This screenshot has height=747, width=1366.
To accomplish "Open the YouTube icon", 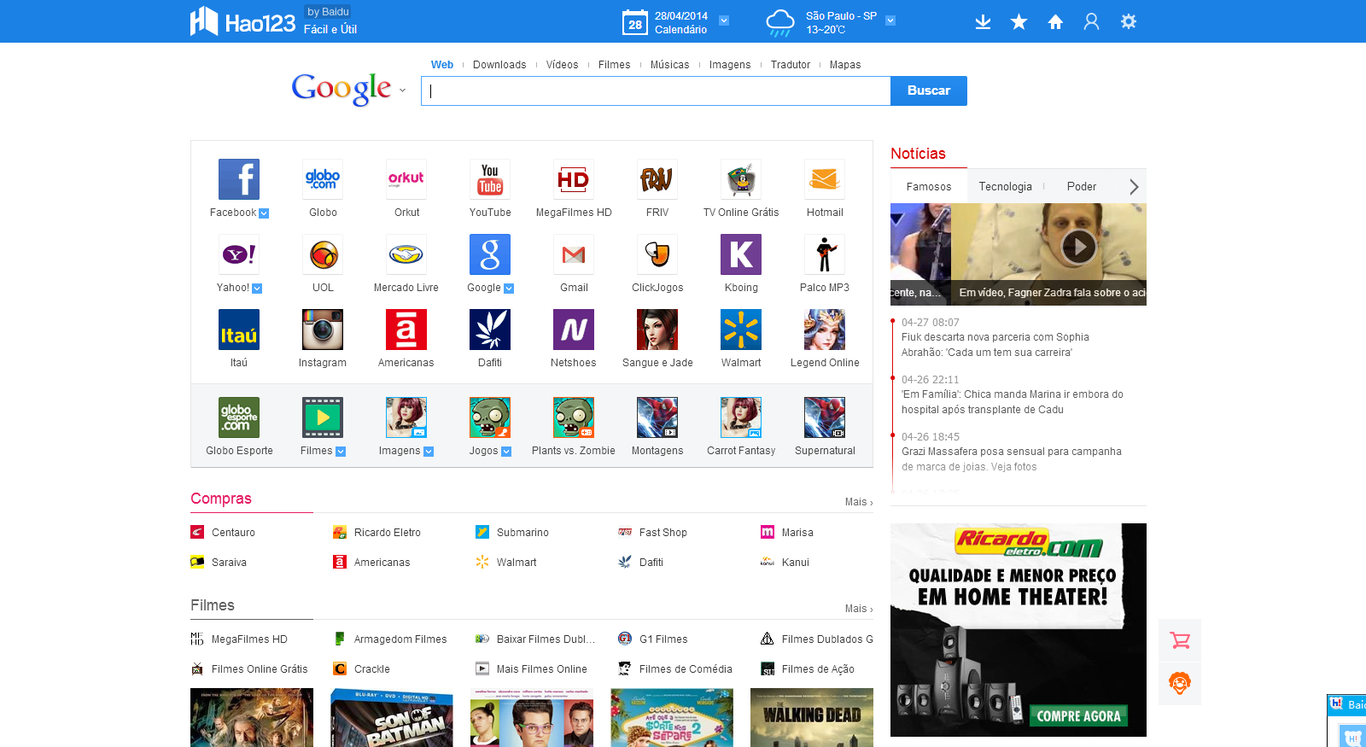I will tap(490, 179).
